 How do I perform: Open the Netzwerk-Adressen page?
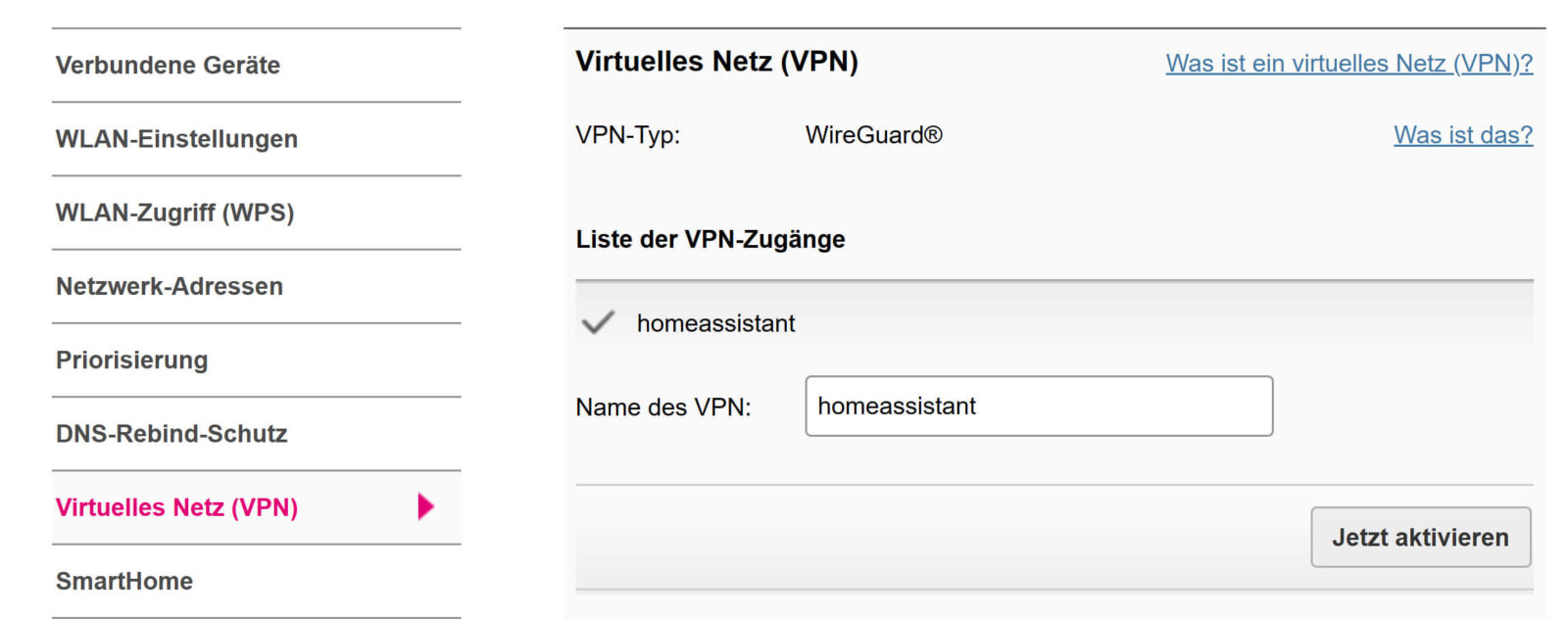click(x=172, y=286)
